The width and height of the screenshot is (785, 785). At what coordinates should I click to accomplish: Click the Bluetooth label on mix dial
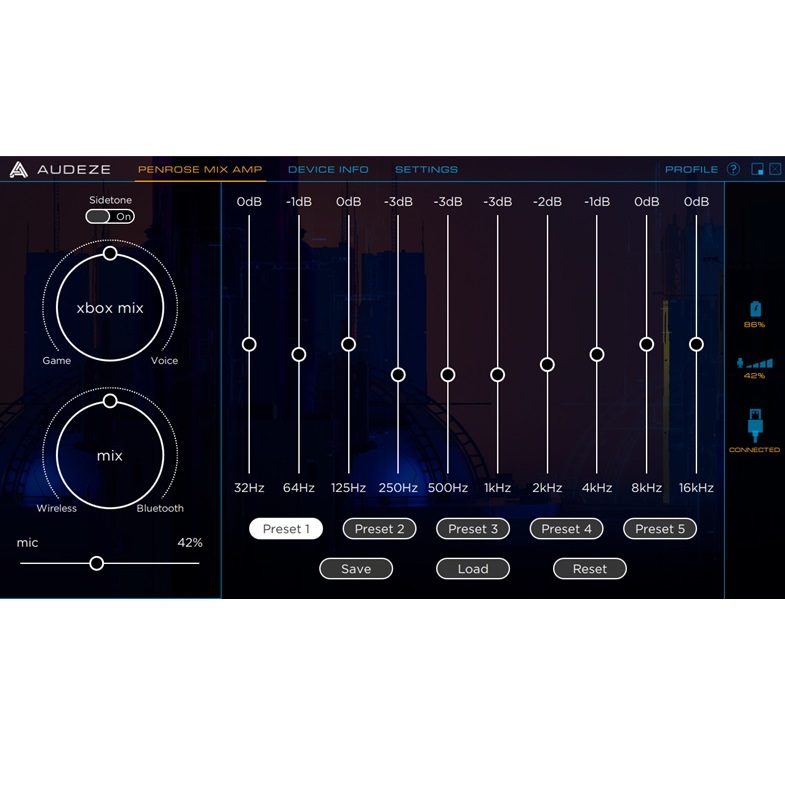pos(160,508)
